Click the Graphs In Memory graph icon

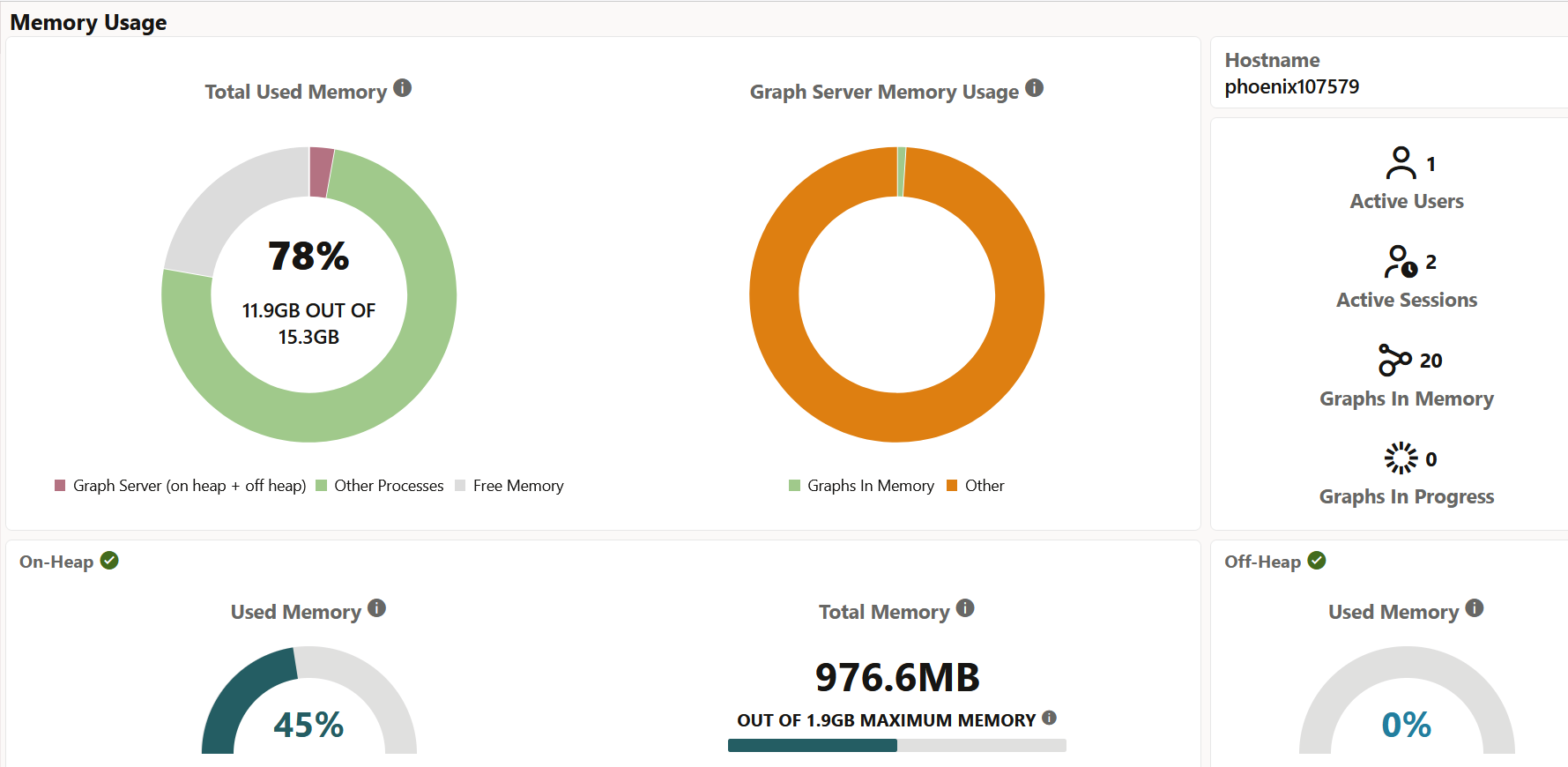click(x=1395, y=360)
